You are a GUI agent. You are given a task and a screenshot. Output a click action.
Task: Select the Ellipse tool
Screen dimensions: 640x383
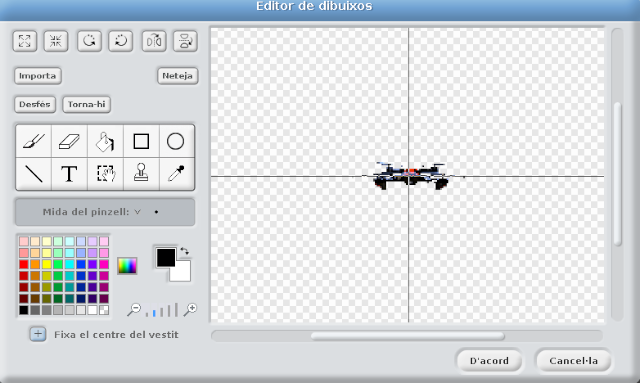pyautogui.click(x=176, y=141)
